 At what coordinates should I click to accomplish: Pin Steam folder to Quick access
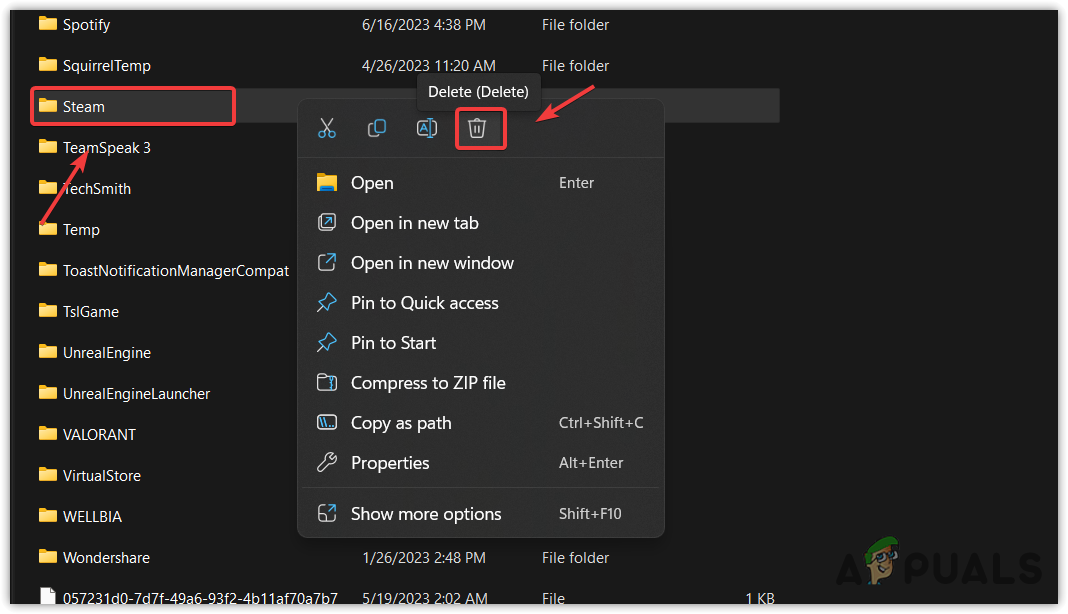tap(424, 303)
